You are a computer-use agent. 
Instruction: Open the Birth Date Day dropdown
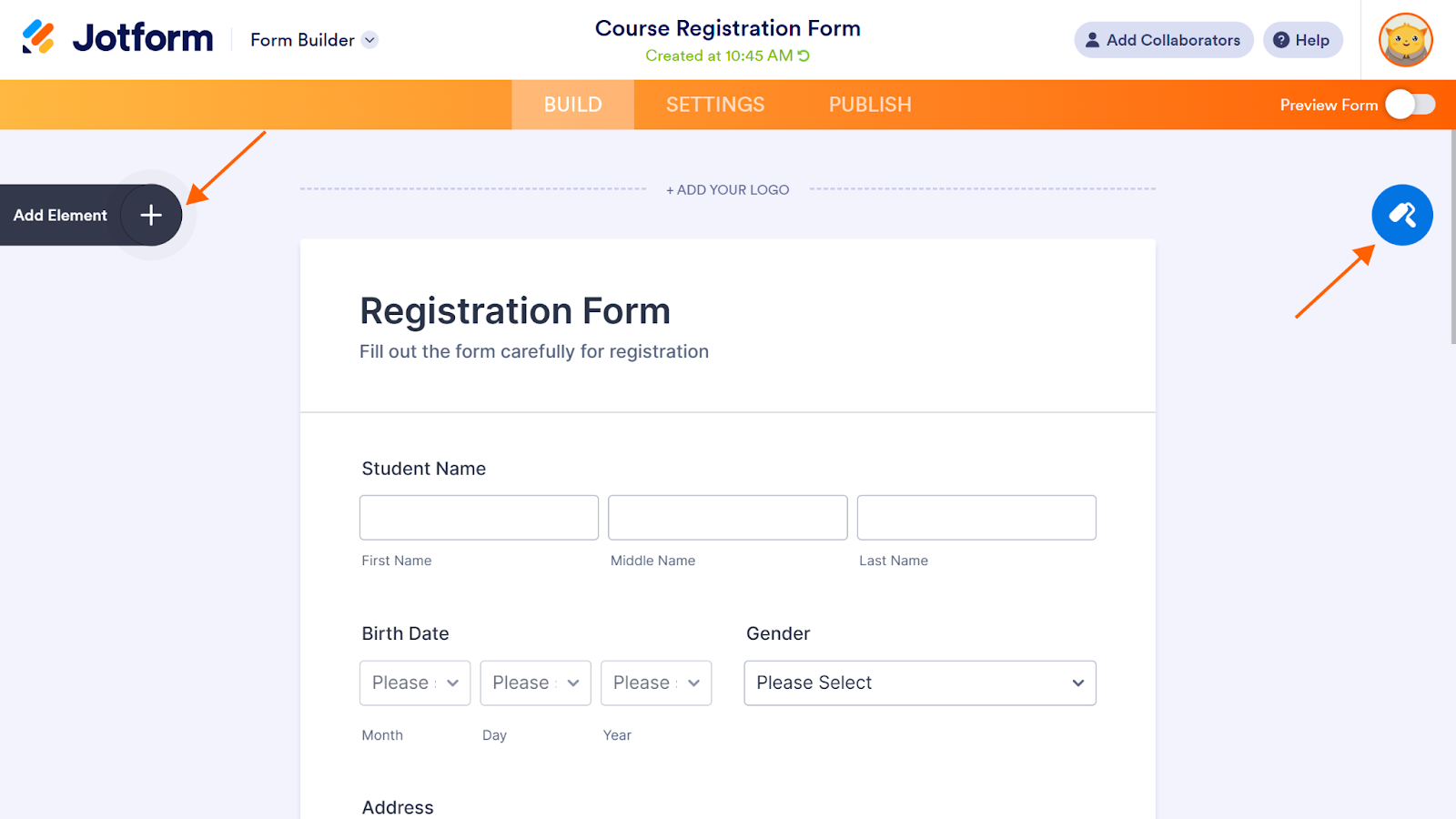click(x=535, y=682)
